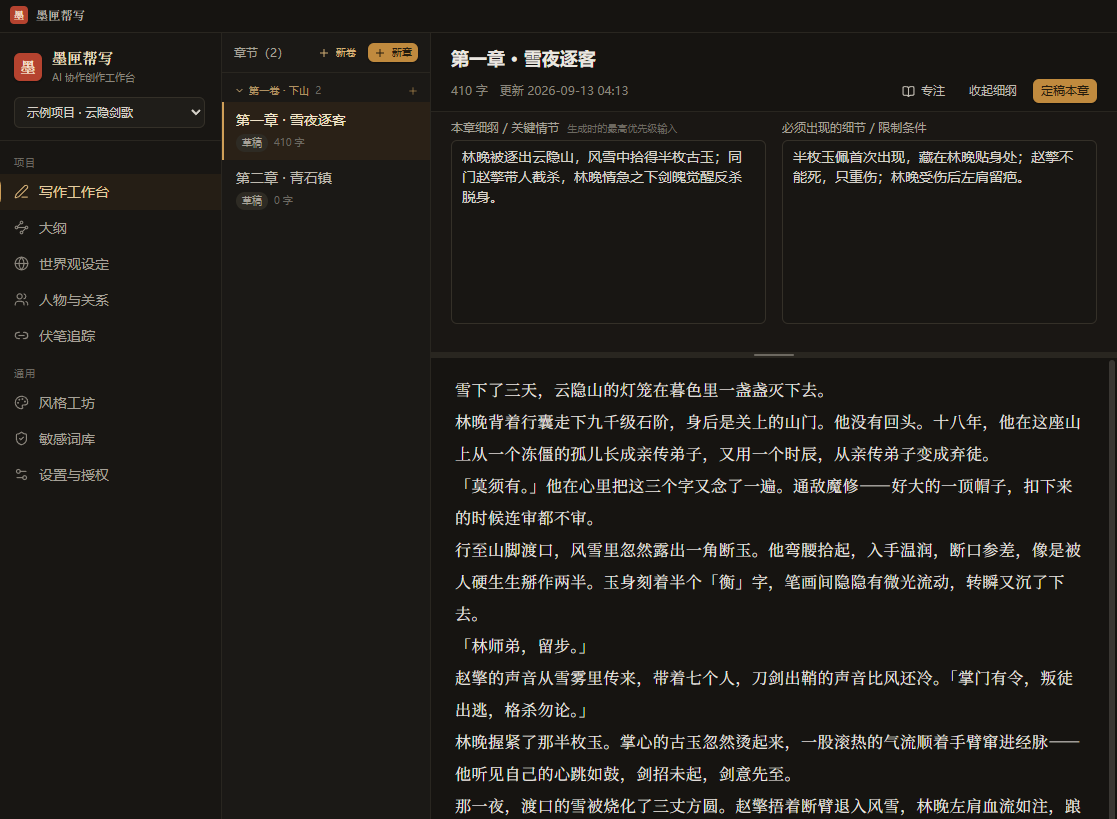This screenshot has width=1117, height=819.
Task: Enable 专注 focus mode
Action: (923, 91)
